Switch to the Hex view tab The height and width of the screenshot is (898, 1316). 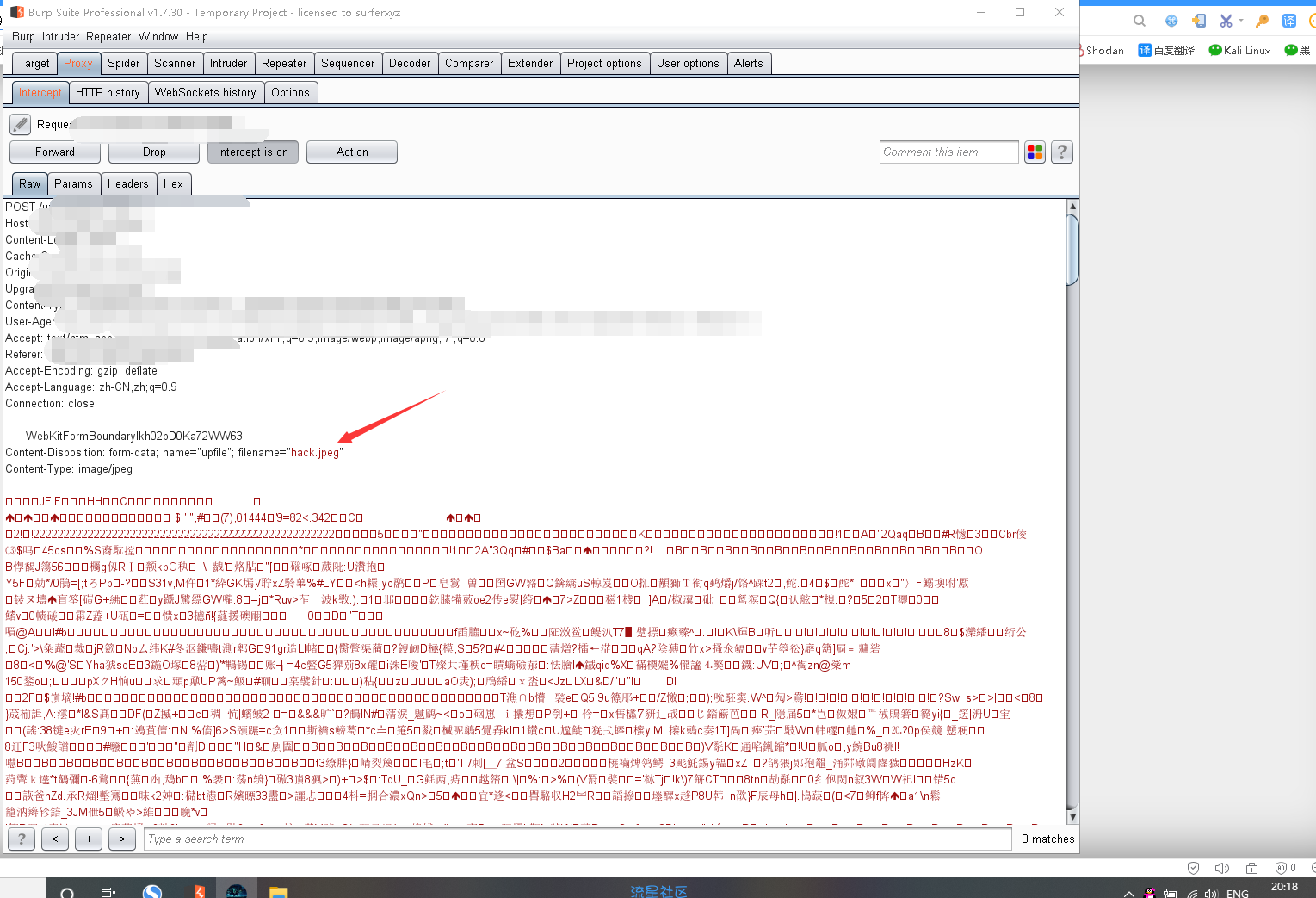pos(173,183)
